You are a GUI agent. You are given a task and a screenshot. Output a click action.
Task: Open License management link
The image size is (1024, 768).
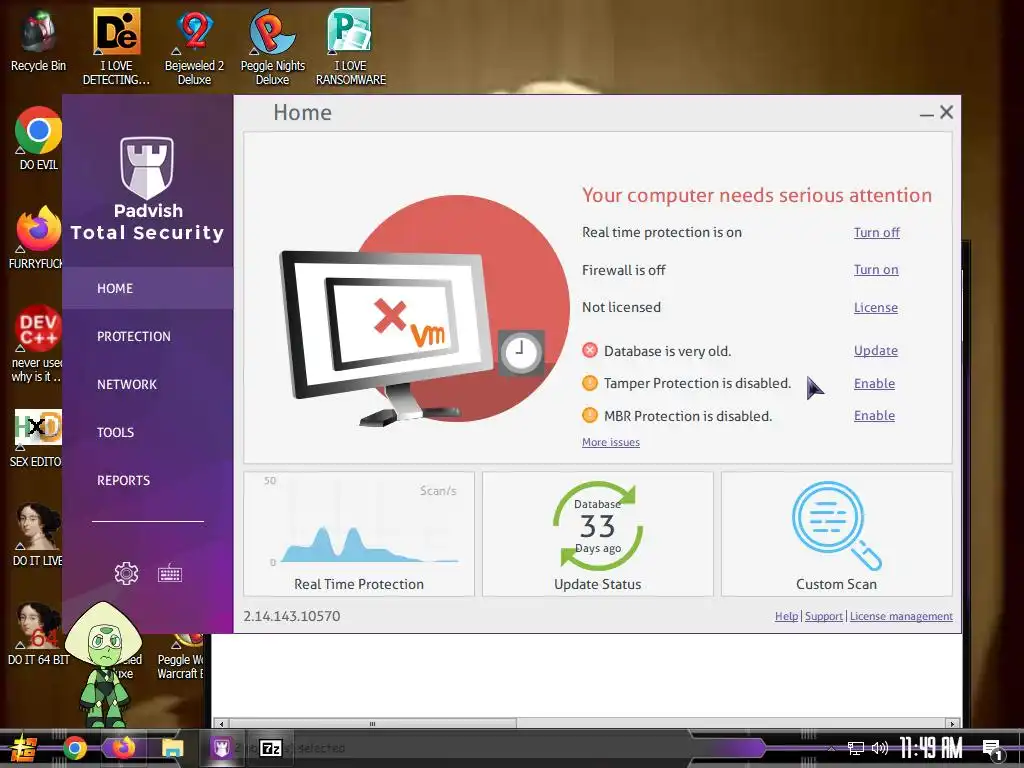(901, 616)
